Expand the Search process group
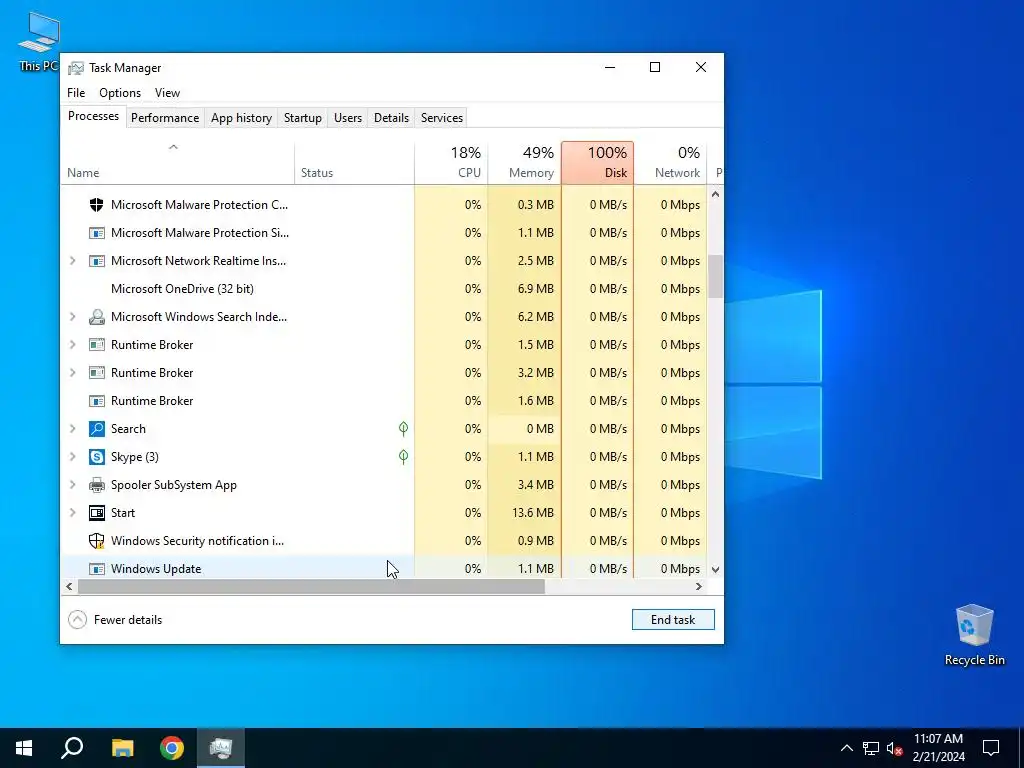Screen dimensions: 1024x768 72,428
